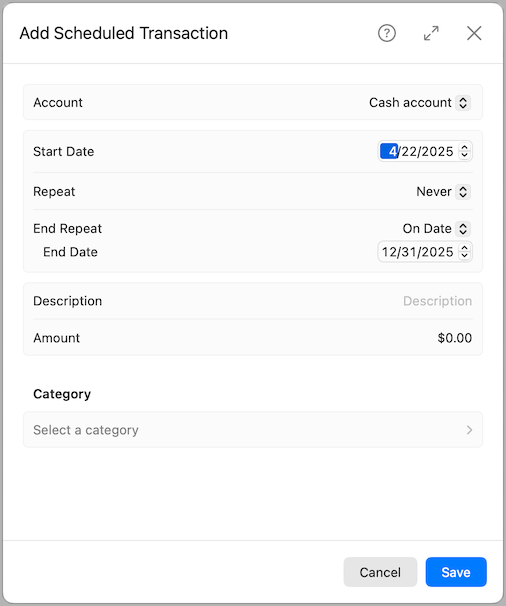Open the Select a category row
Image resolution: width=506 pixels, height=606 pixels.
[253, 430]
